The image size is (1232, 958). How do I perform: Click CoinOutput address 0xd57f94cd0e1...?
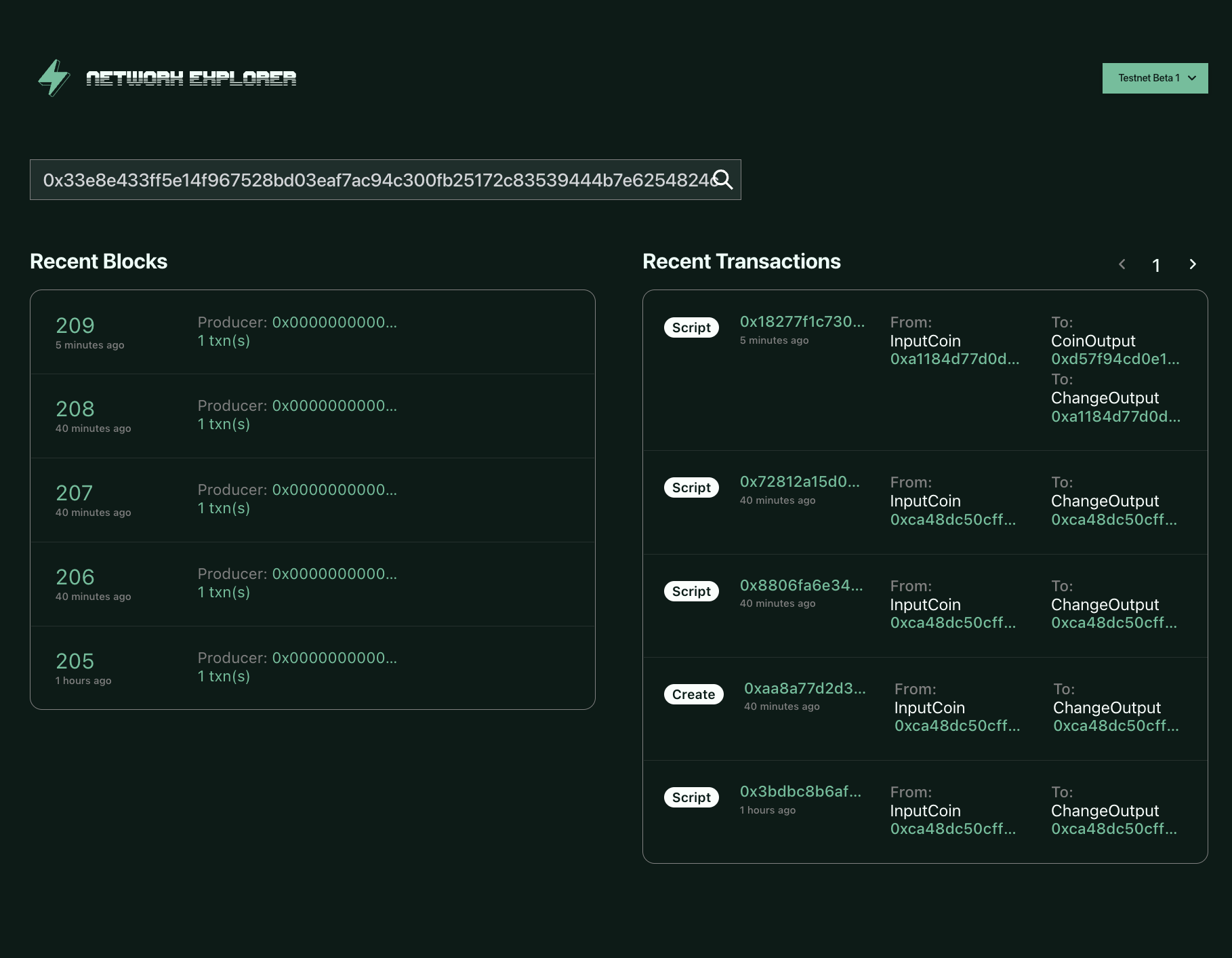tap(1115, 359)
